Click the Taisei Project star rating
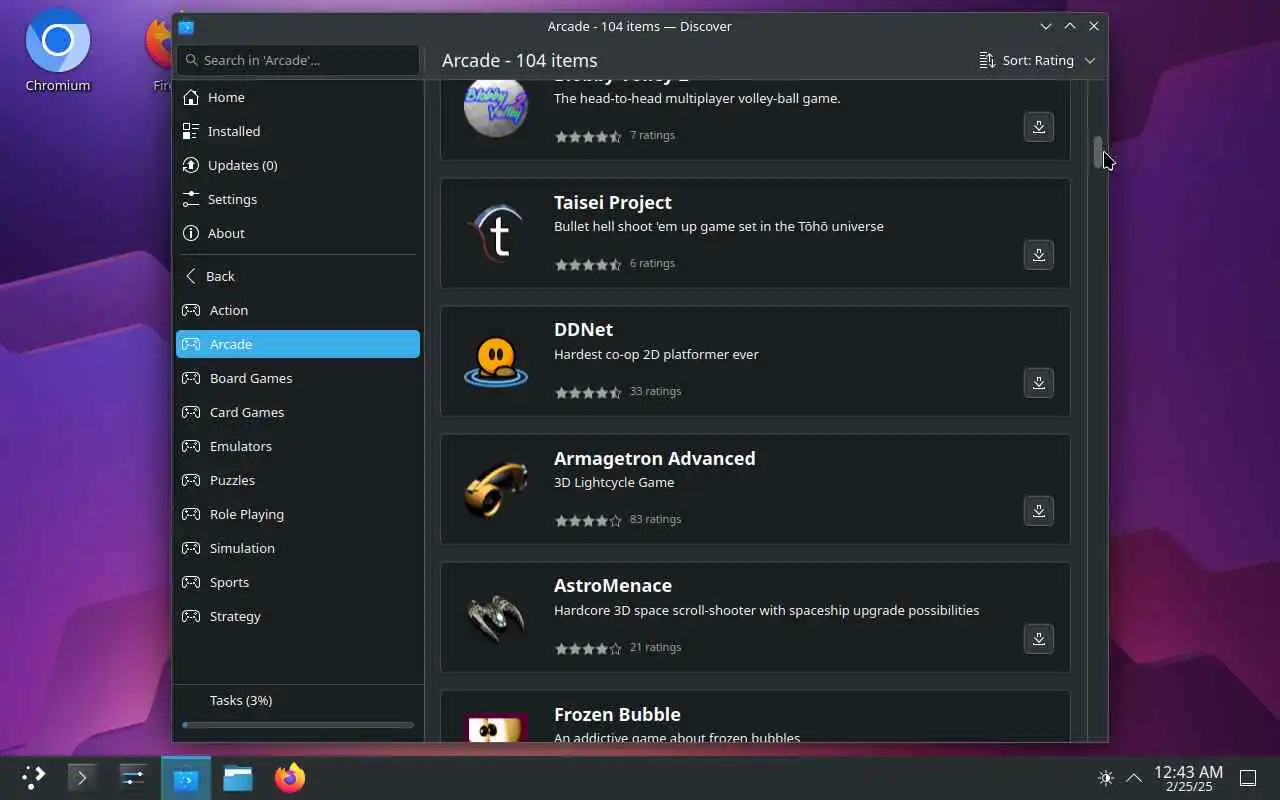The height and width of the screenshot is (800, 1280). 588,264
